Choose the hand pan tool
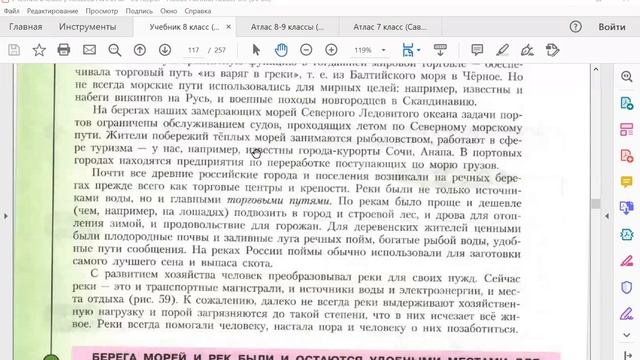Image resolution: width=640 pixels, height=360 pixels. 281,50
